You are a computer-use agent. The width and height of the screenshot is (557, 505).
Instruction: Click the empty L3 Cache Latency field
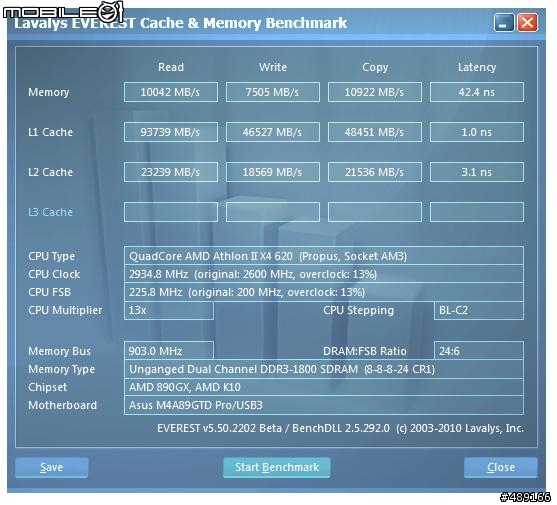pos(477,212)
